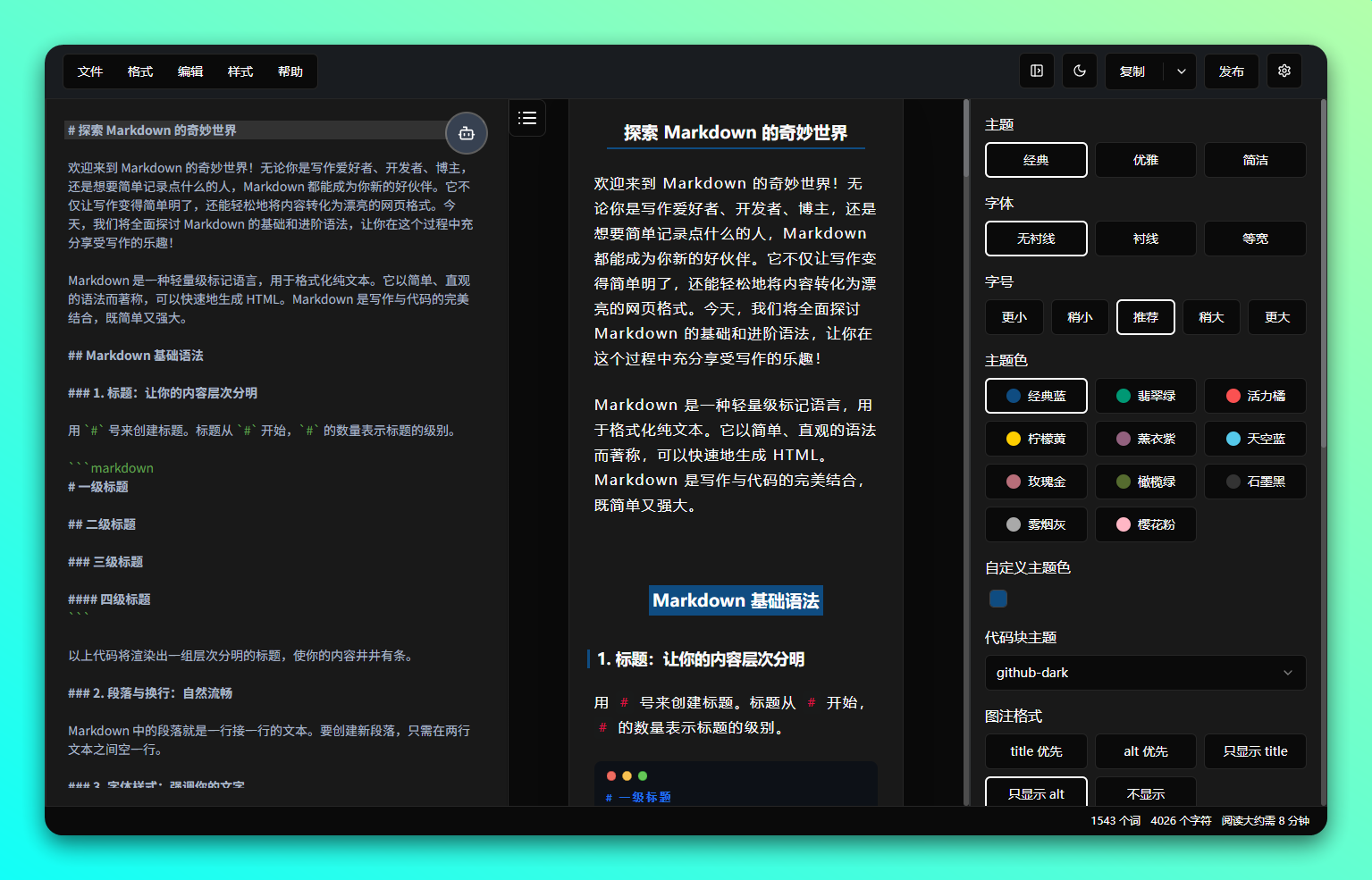Image resolution: width=1372 pixels, height=880 pixels.
Task: Click the "4026 个字符" character count
Action: click(x=1181, y=820)
